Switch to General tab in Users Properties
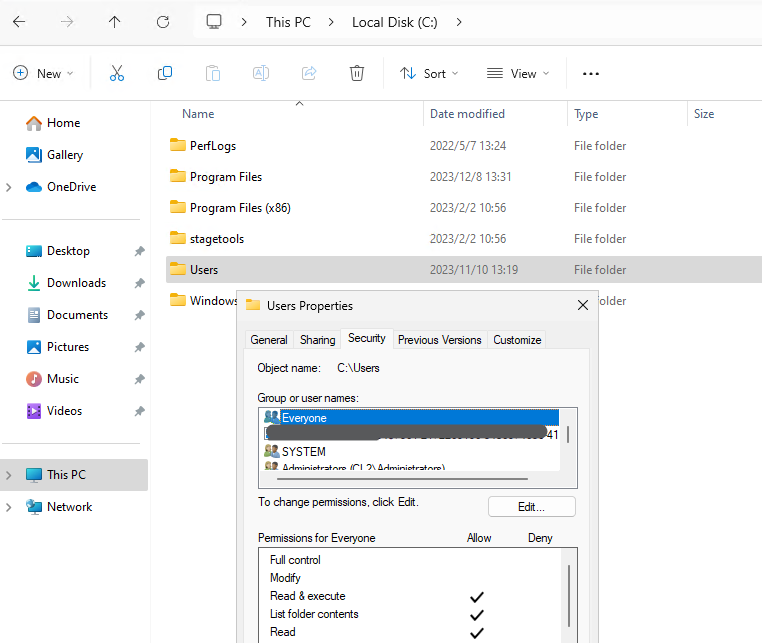Screen dimensions: 762x643 [x=269, y=340]
